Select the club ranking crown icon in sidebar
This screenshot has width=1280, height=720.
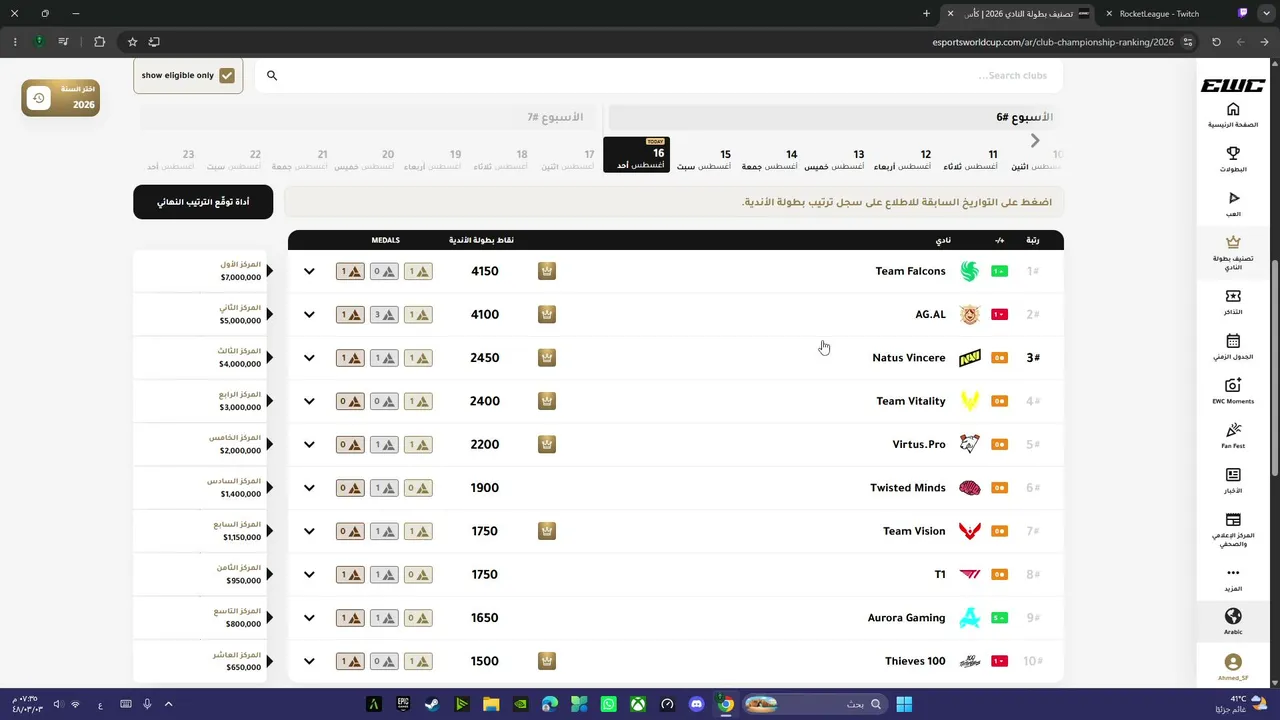click(x=1233, y=242)
